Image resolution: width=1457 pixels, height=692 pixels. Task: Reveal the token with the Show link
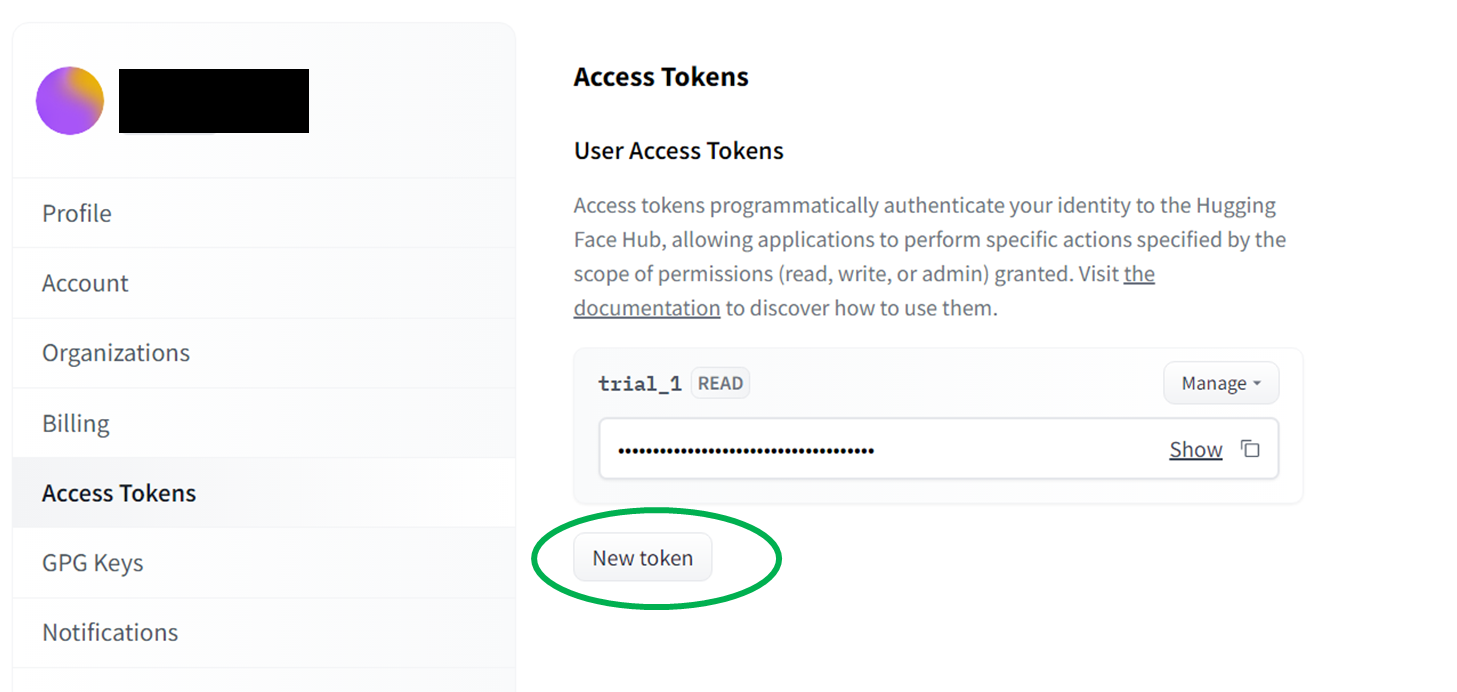tap(1196, 450)
